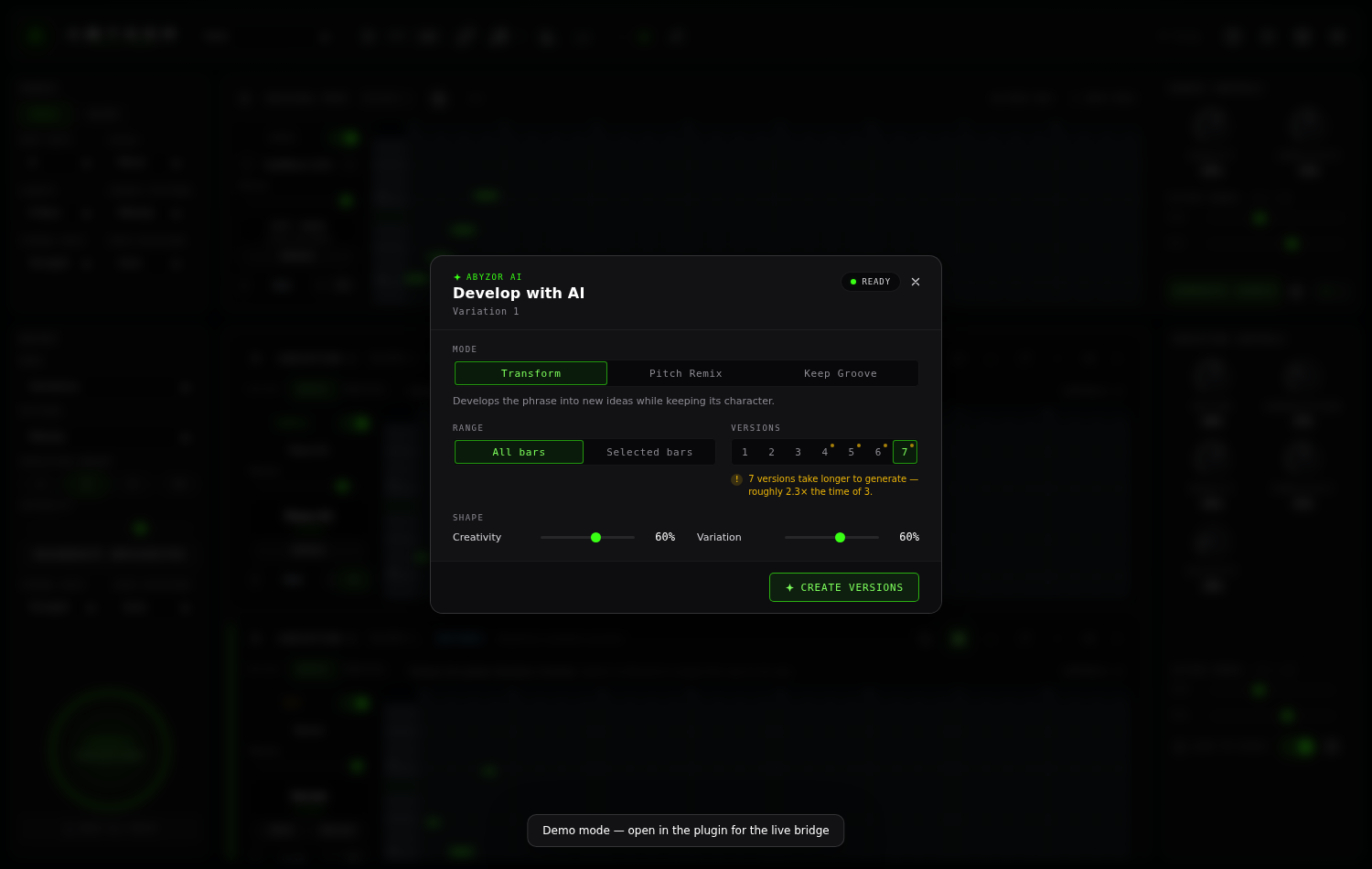Click the "Variation 1" subtitle text
1372x869 pixels.
tap(486, 312)
